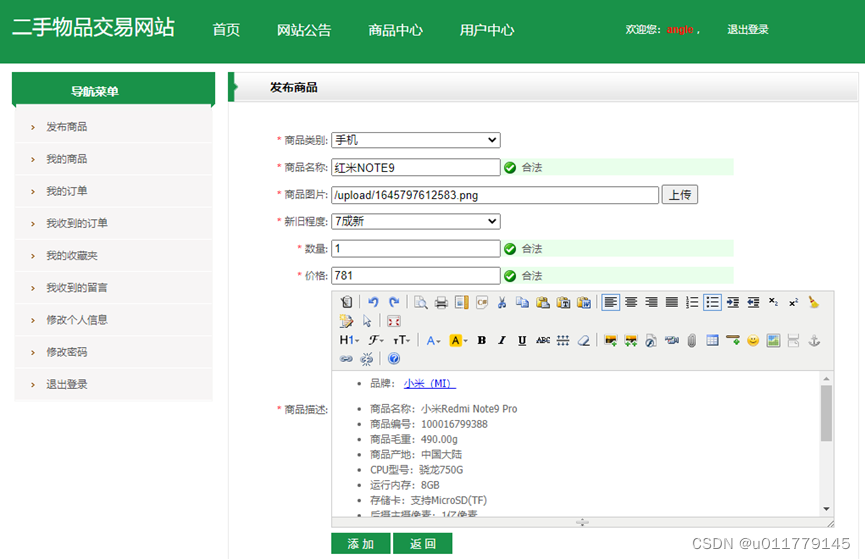This screenshot has width=865, height=559.
Task: Open the yellow highlight color picker
Action: point(458,340)
